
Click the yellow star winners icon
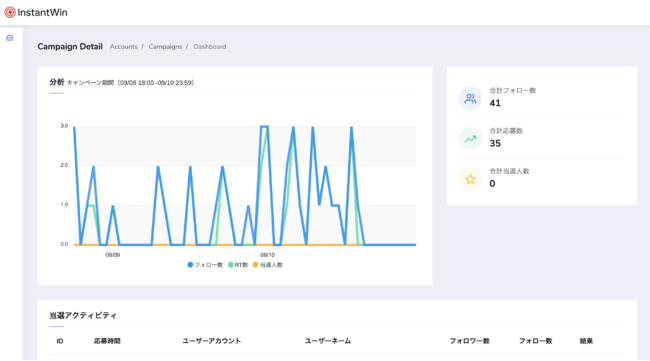470,179
